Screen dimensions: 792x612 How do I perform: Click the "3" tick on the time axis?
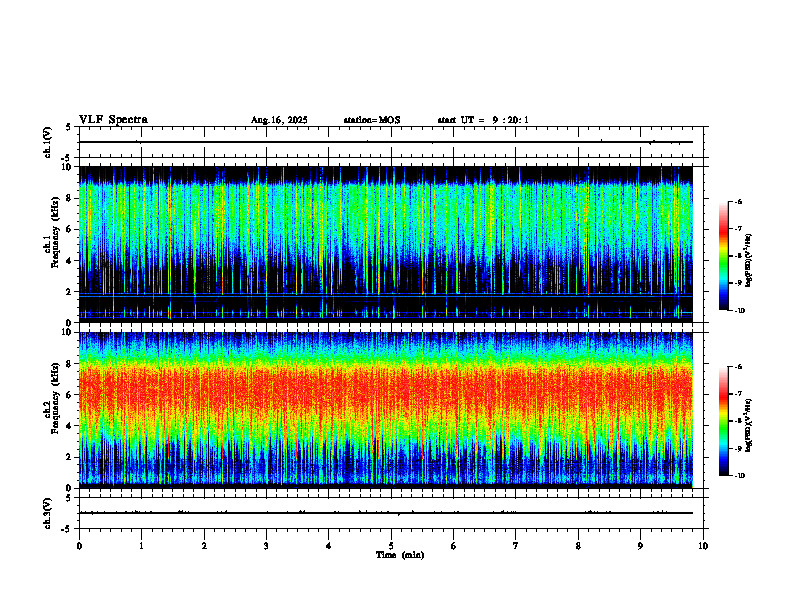tap(266, 546)
